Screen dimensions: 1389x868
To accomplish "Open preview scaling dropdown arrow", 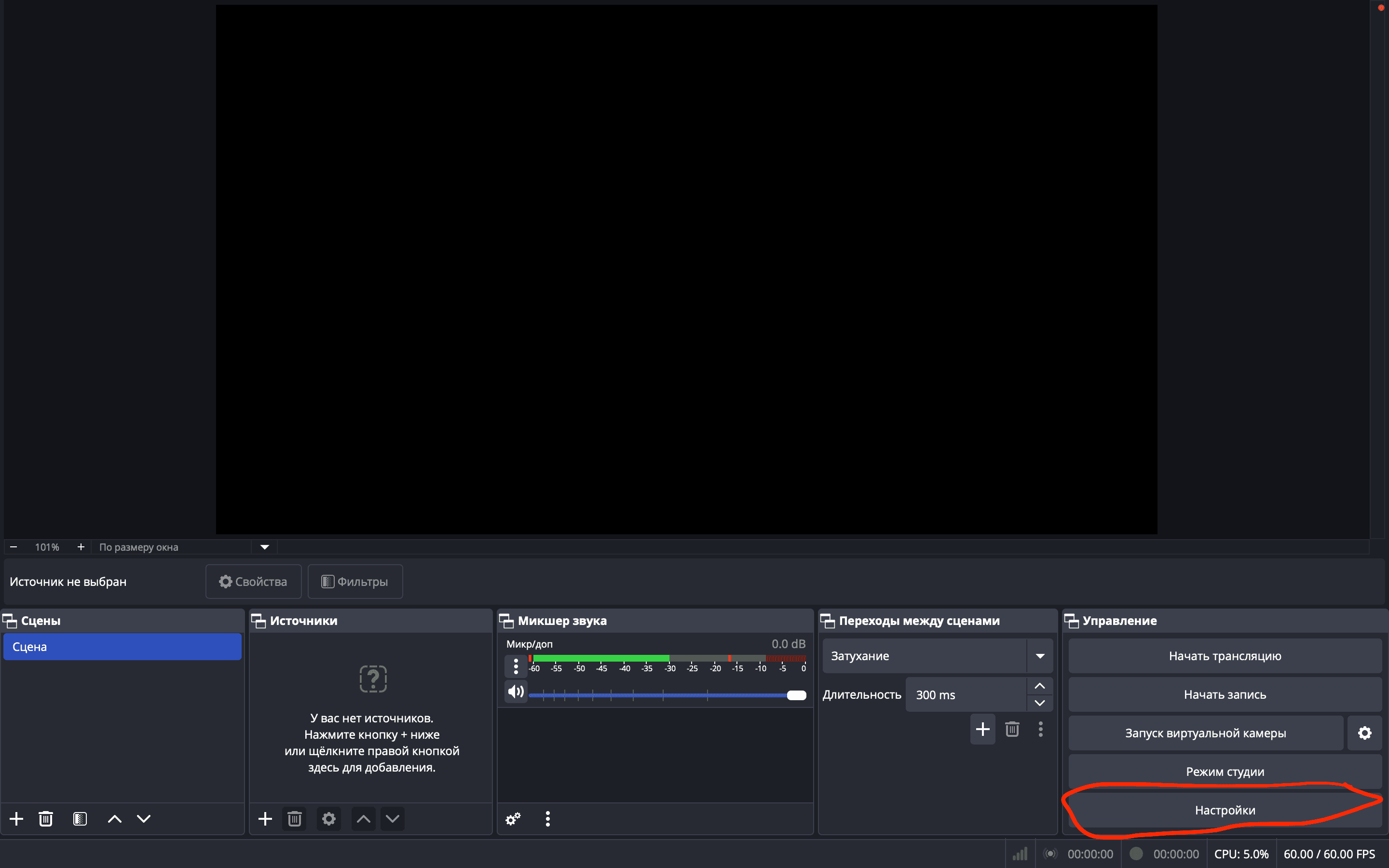I will click(265, 547).
